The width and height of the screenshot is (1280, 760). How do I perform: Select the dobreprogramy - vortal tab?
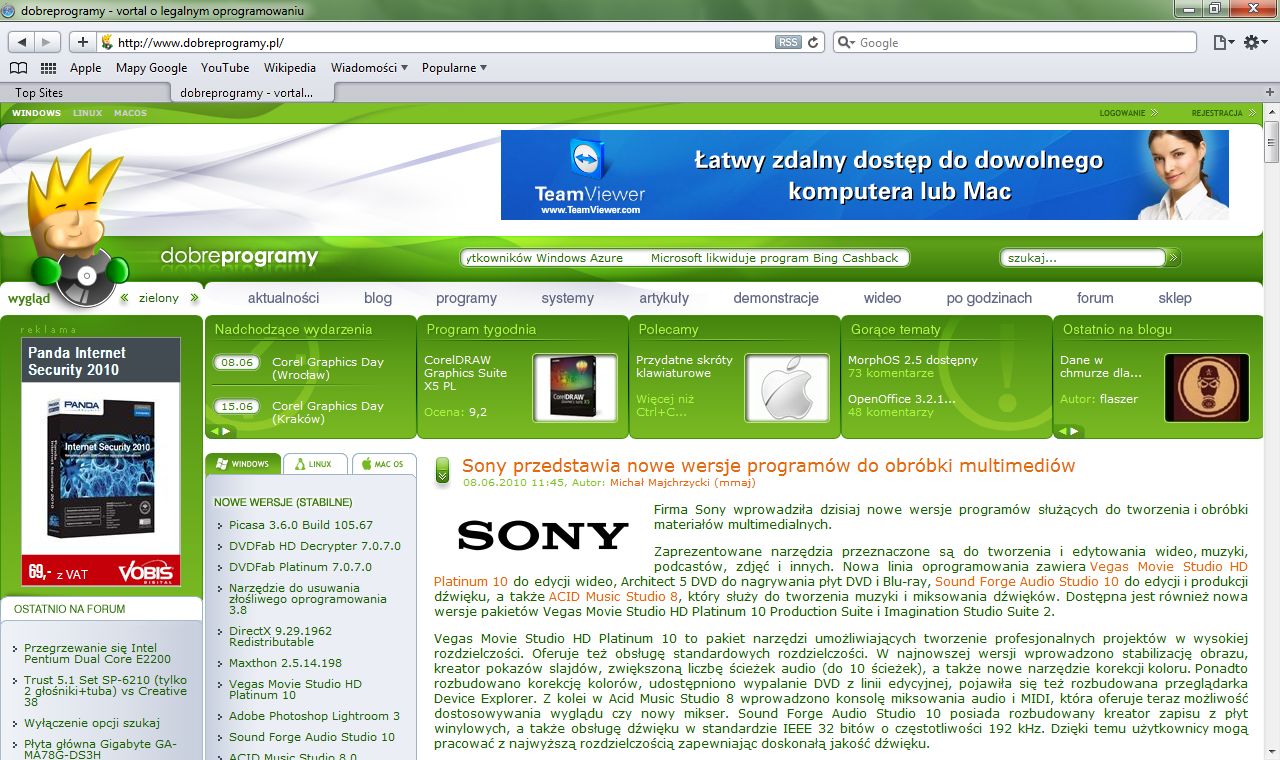pyautogui.click(x=252, y=93)
